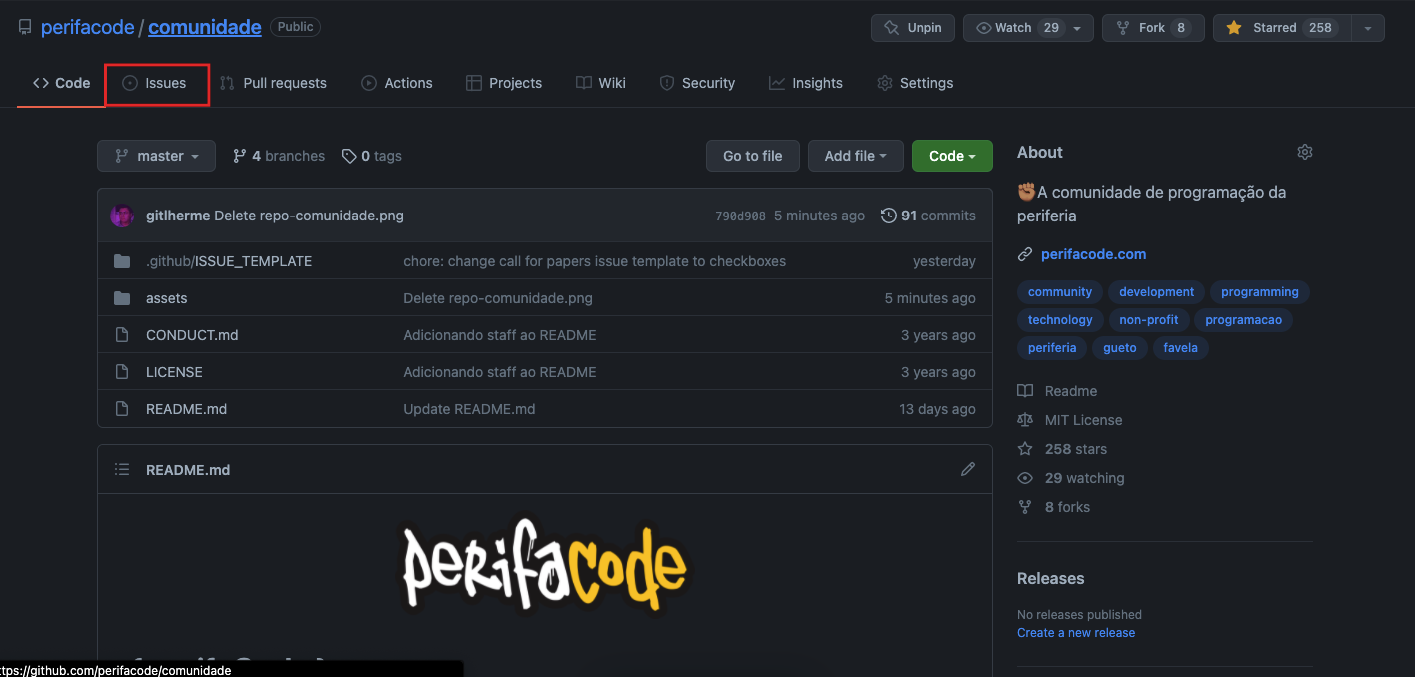Open the Actions tab
1415x677 pixels.
pyautogui.click(x=397, y=83)
